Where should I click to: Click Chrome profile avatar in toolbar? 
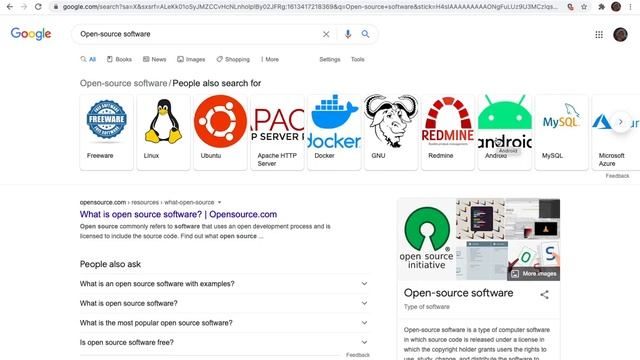pyautogui.click(x=616, y=7)
